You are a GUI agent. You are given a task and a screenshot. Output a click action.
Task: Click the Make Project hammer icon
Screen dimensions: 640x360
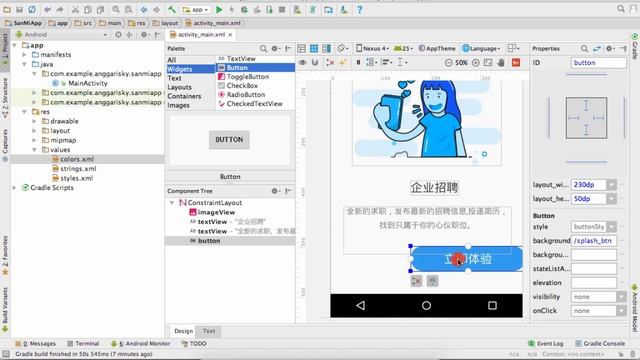click(172, 9)
